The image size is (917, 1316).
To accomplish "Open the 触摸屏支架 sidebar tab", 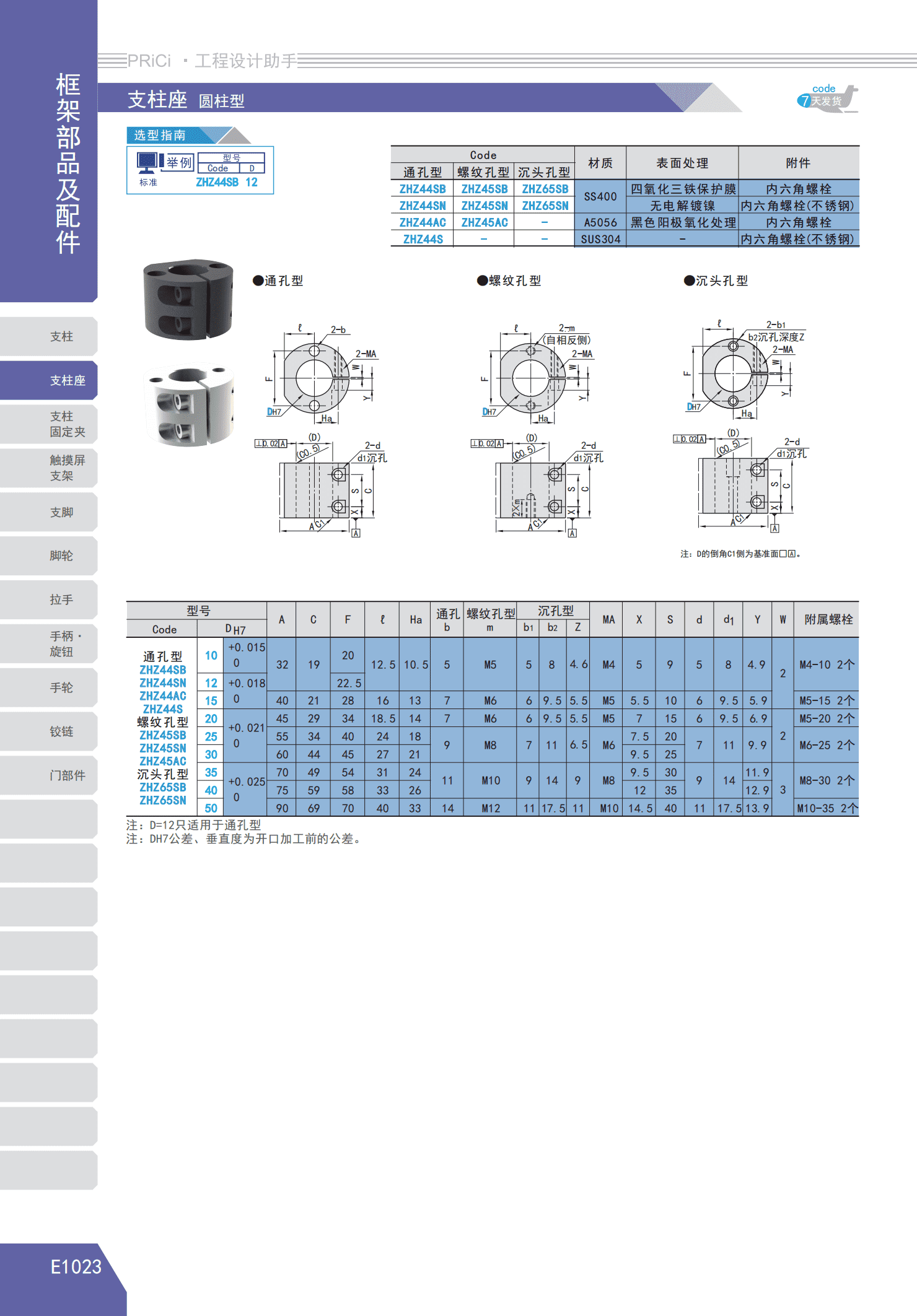I will coord(48,468).
